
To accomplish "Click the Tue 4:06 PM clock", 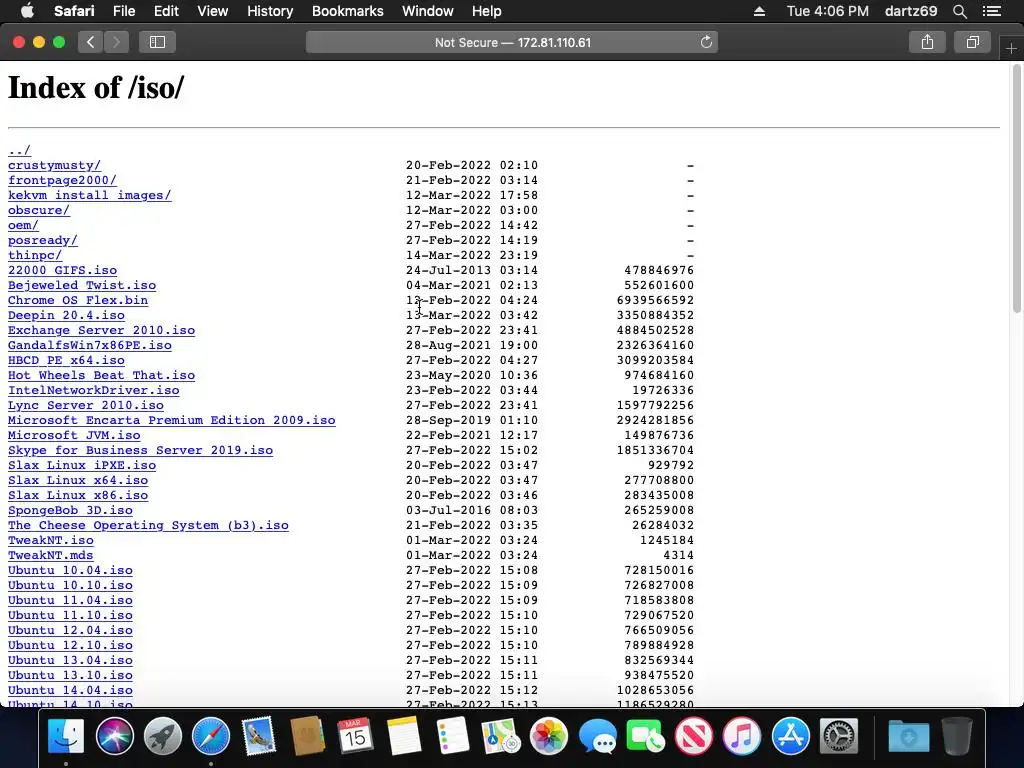I will click(827, 11).
